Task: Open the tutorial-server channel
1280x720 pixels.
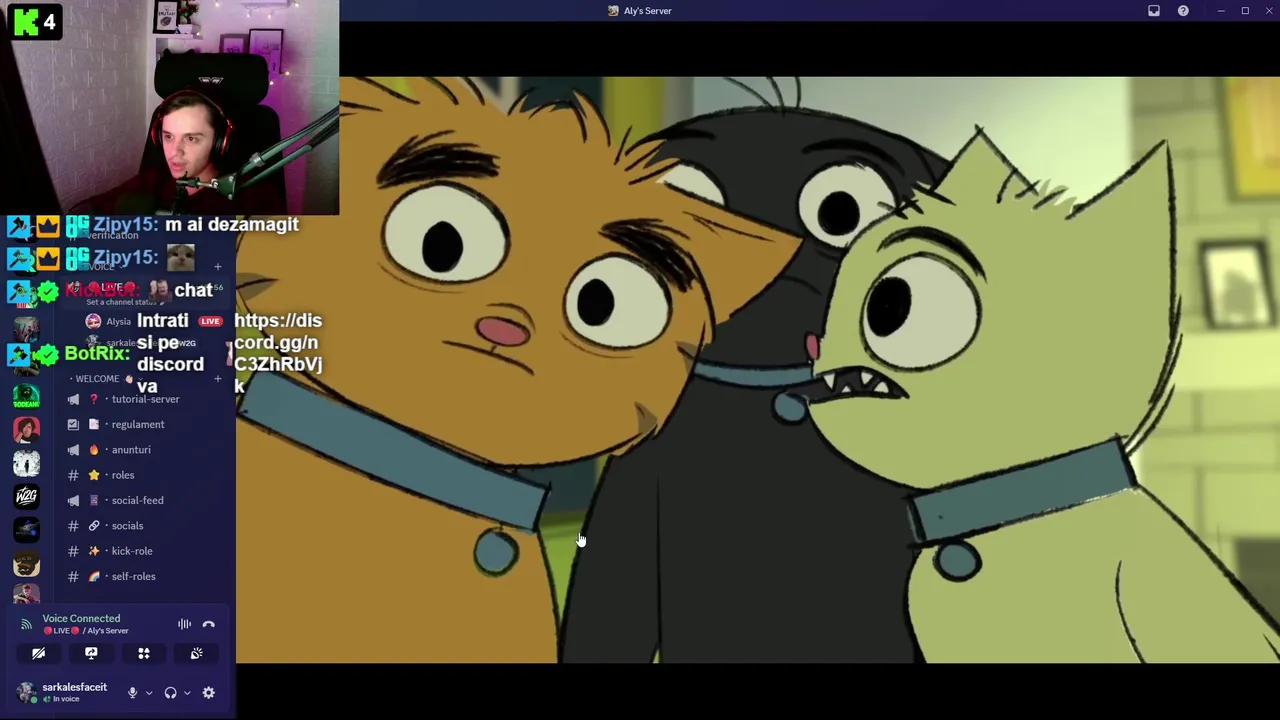Action: [146, 399]
